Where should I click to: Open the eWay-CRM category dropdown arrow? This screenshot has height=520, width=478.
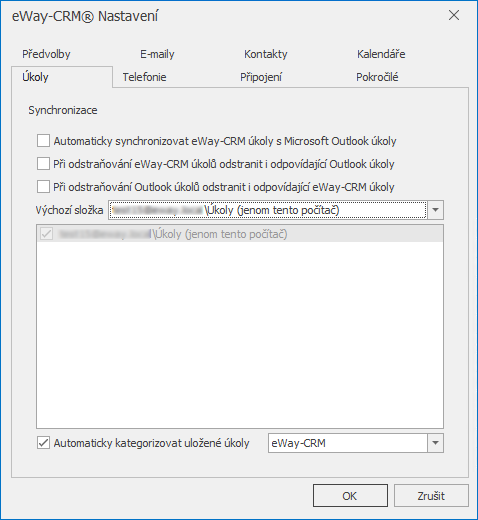(435, 443)
